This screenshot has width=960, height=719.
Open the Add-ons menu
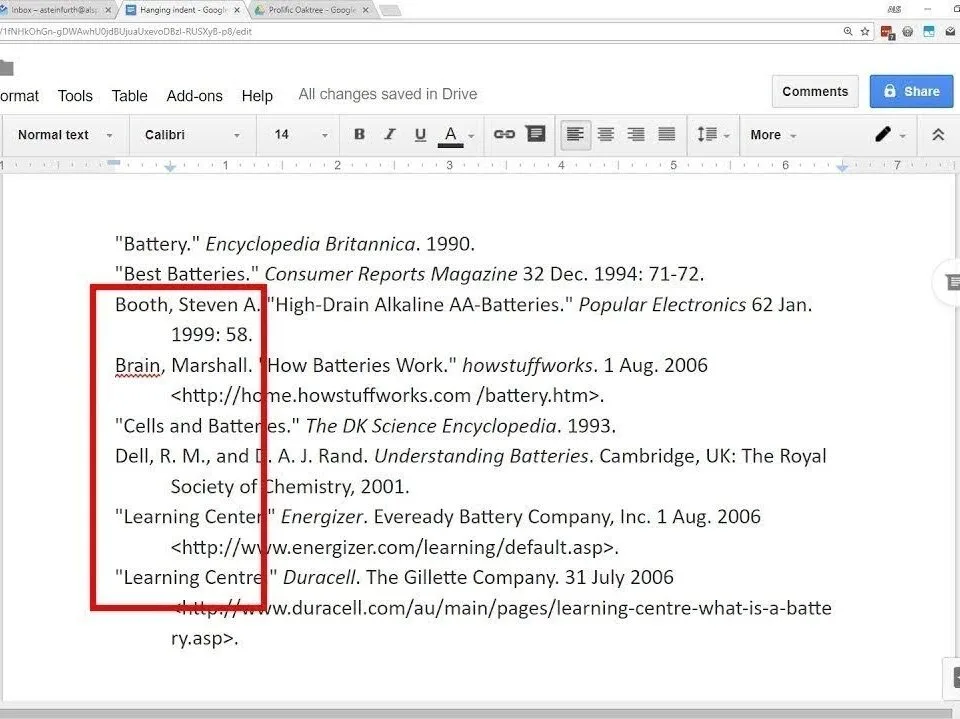point(194,96)
